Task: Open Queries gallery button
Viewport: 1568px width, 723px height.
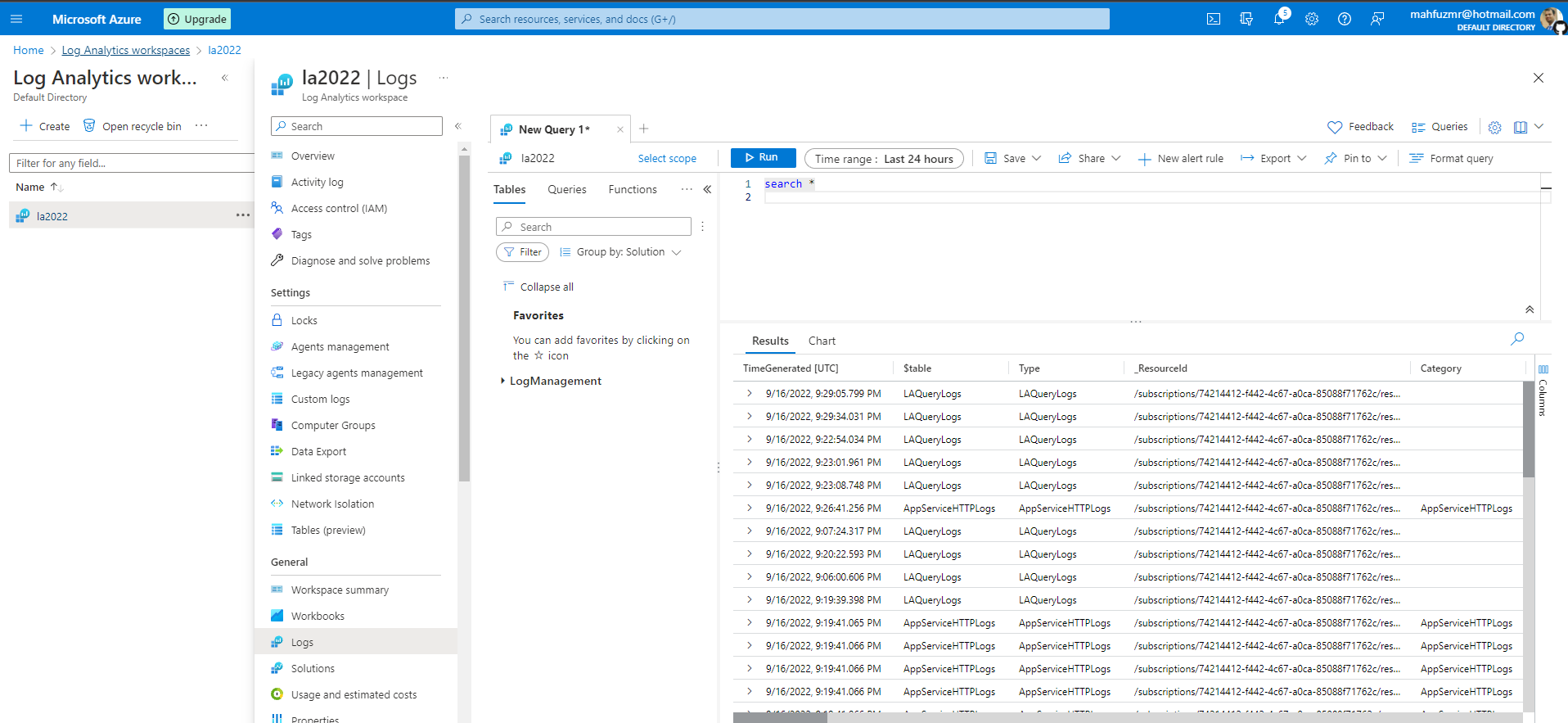Action: point(1440,127)
